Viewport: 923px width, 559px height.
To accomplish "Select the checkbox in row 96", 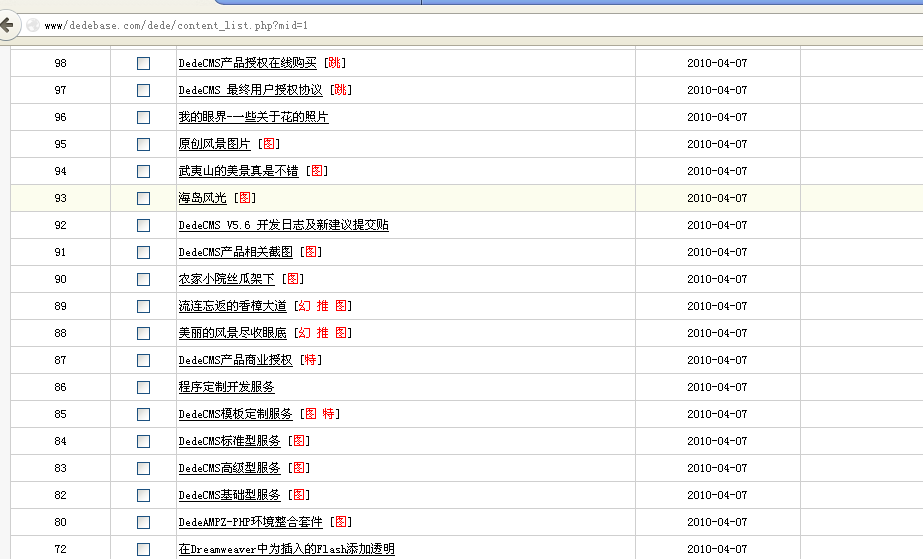I will pyautogui.click(x=144, y=117).
